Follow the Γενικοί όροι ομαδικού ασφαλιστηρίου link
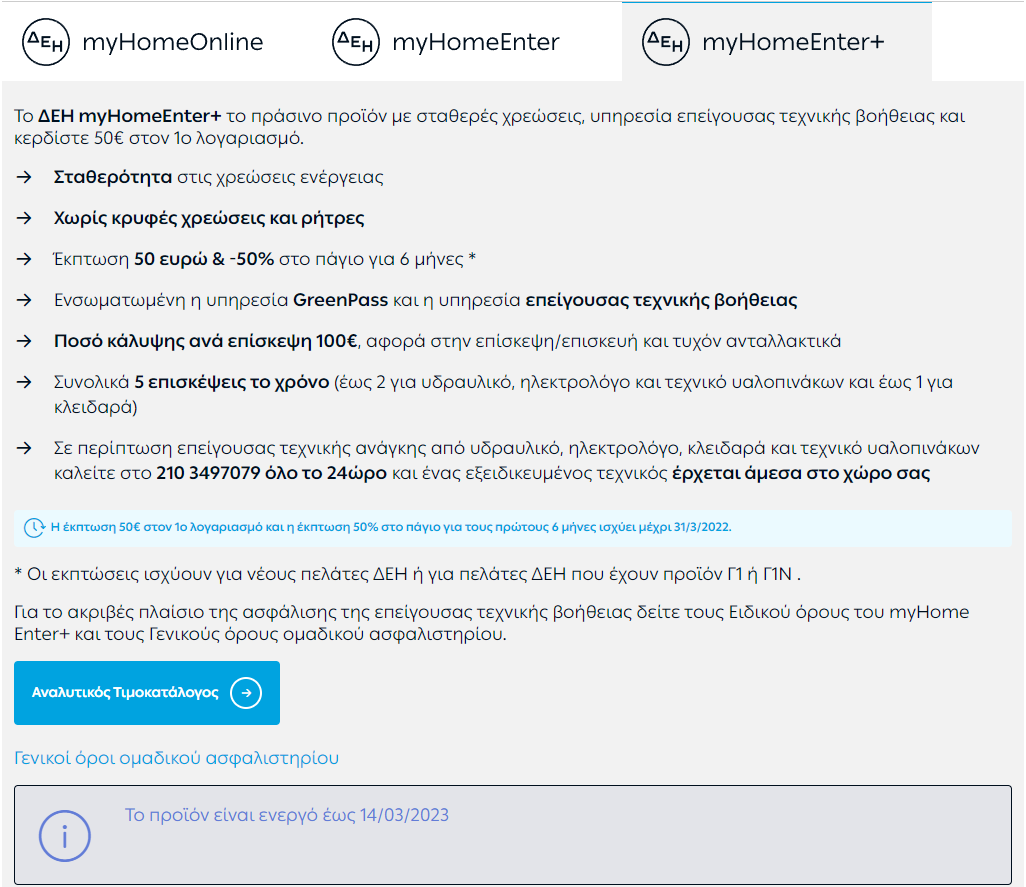 tap(177, 758)
